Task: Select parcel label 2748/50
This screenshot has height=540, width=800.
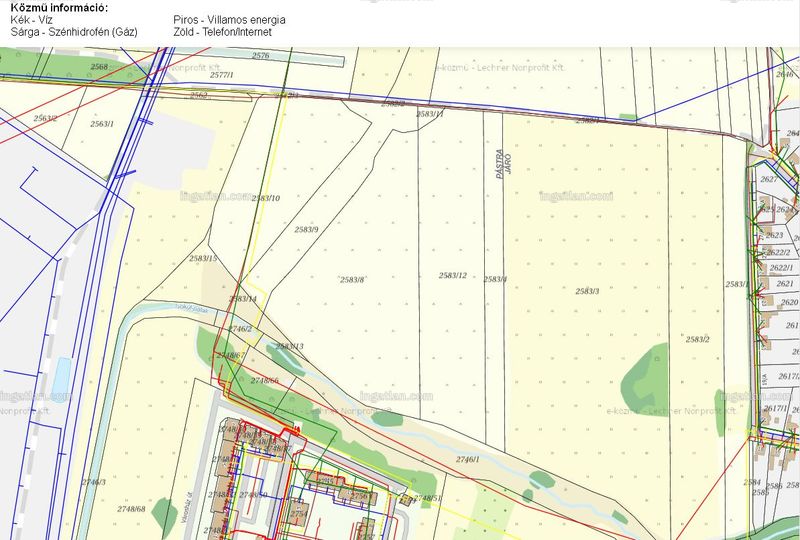Action: pos(254,495)
